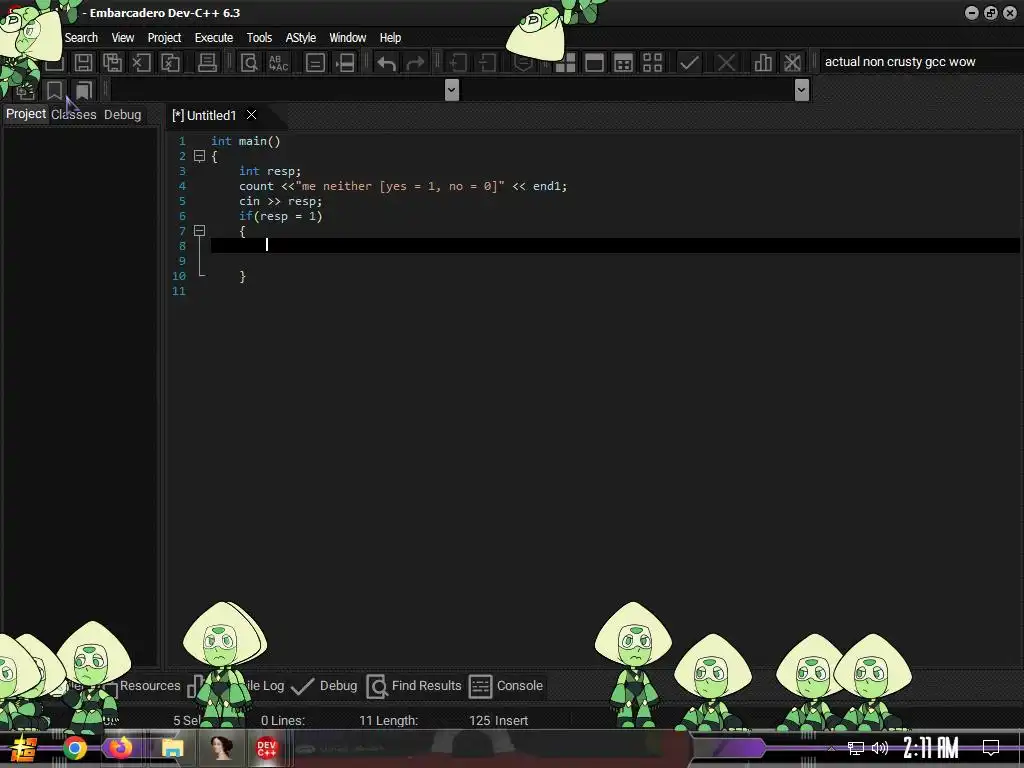This screenshot has height=768, width=1024.
Task: Click the '125 Insert' status bar entry
Action: 498,720
